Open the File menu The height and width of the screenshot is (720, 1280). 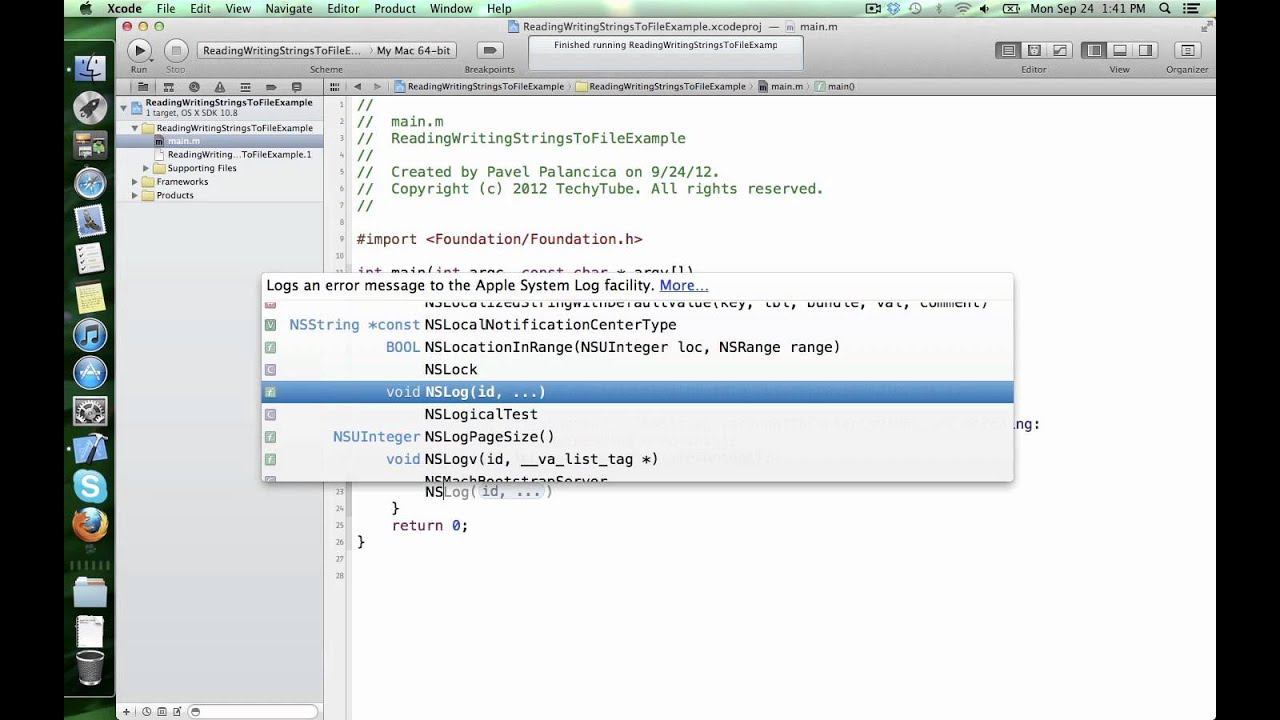166,9
